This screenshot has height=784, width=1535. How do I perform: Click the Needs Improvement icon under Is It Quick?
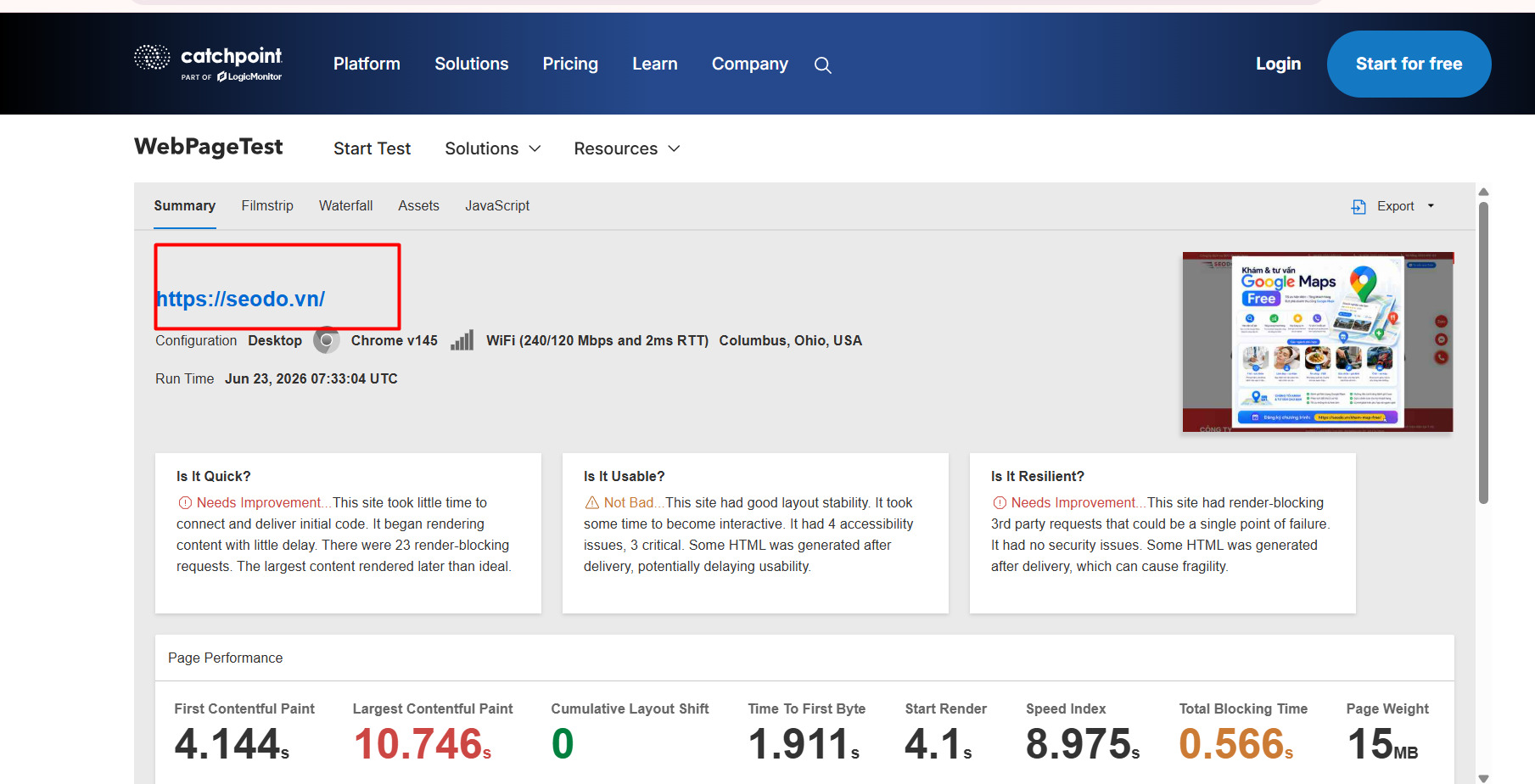[x=185, y=503]
